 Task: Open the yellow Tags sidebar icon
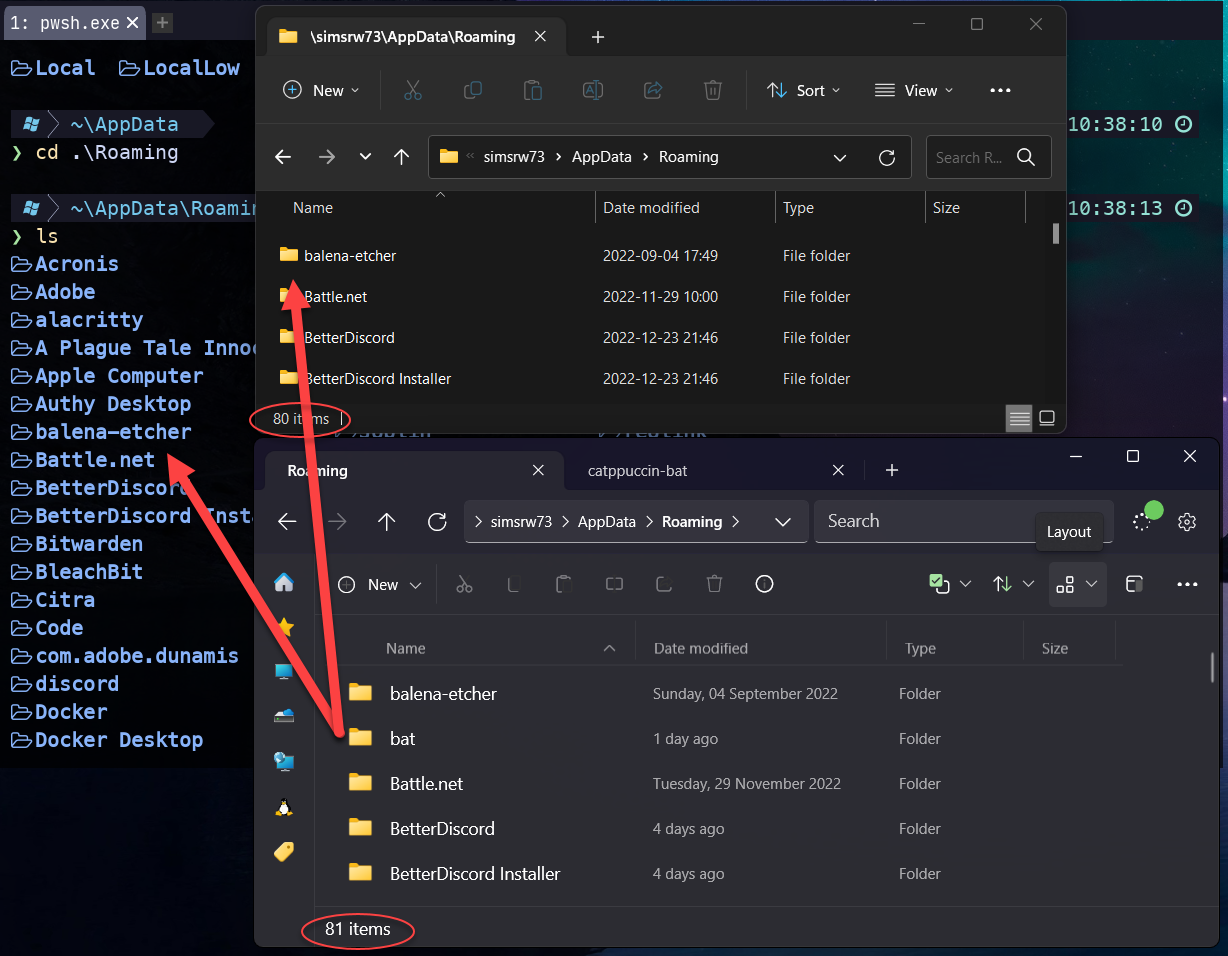pyautogui.click(x=284, y=851)
